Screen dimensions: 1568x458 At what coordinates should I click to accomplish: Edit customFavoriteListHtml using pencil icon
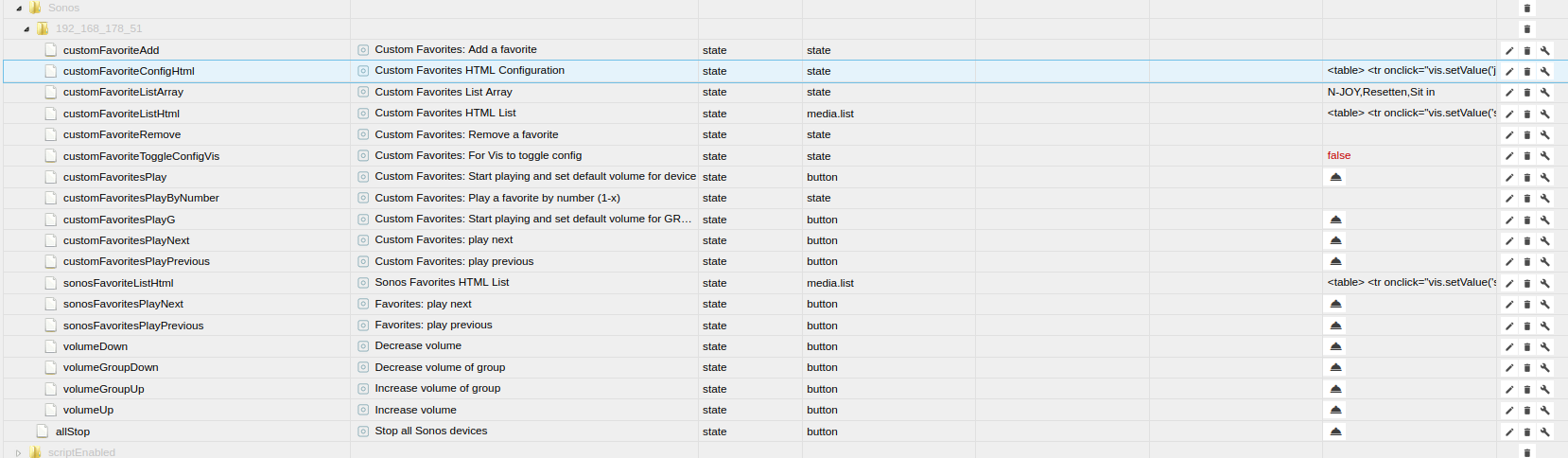pyautogui.click(x=1509, y=114)
